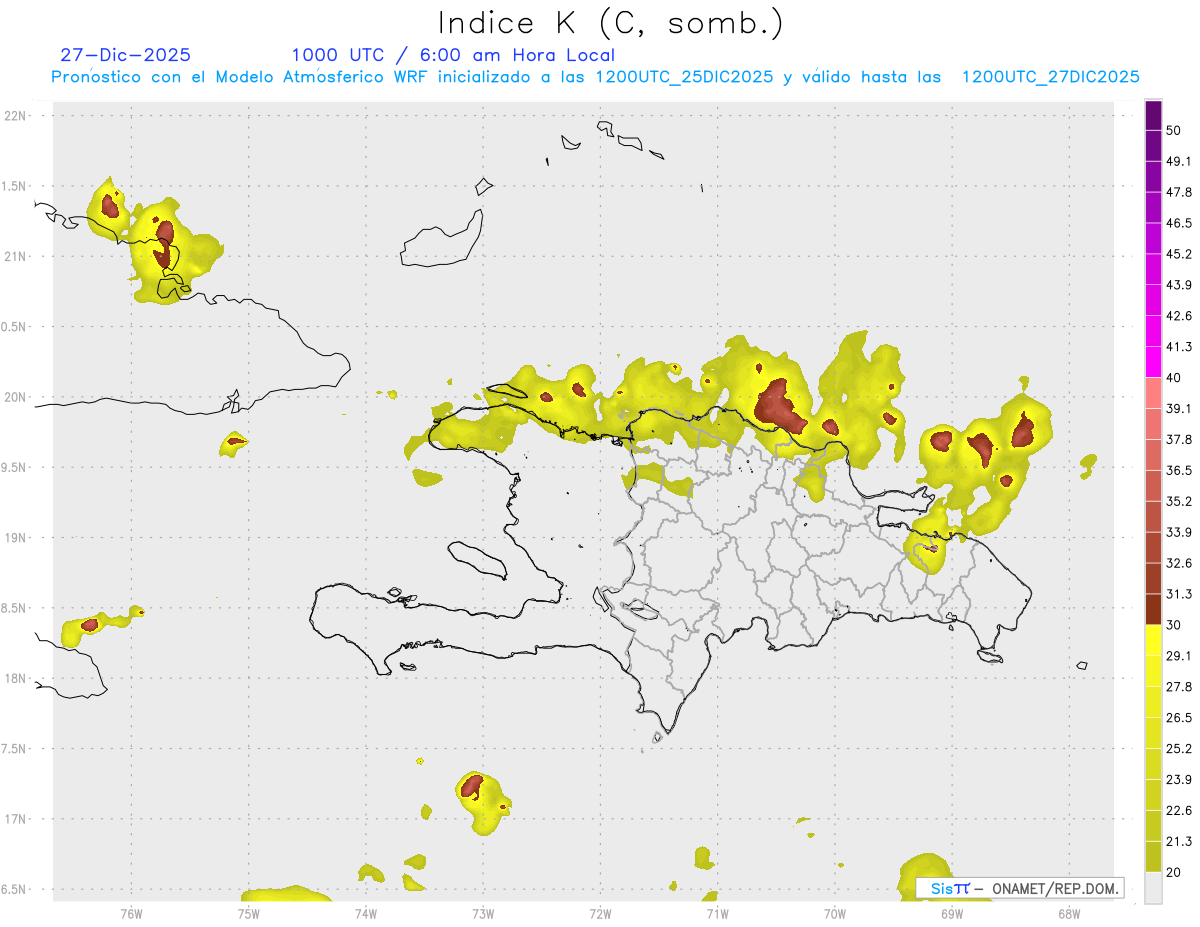The width and height of the screenshot is (1200, 927).
Task: Click the colorbar value "36.5"
Action: [x=1178, y=471]
